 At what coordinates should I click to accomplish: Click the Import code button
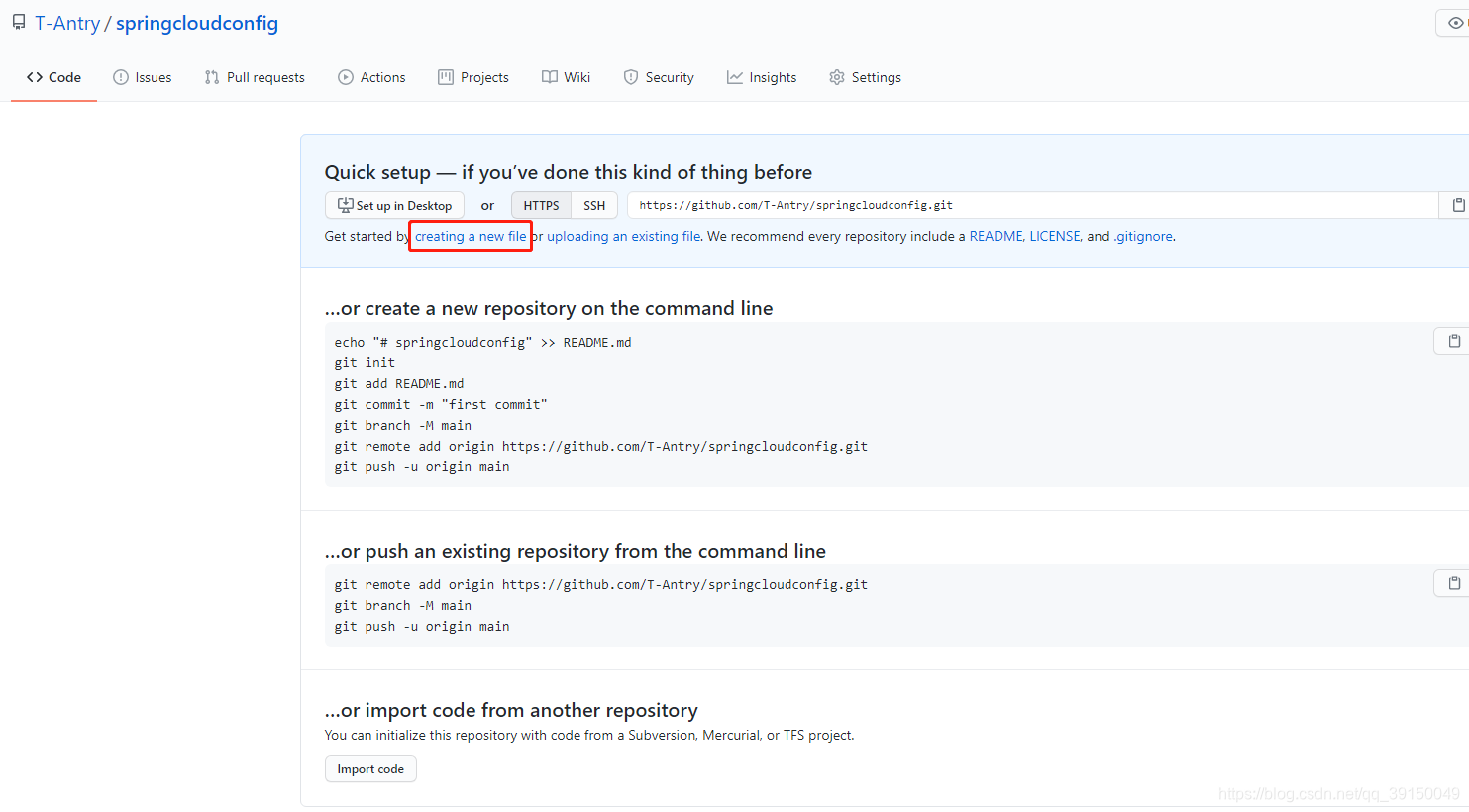point(370,768)
